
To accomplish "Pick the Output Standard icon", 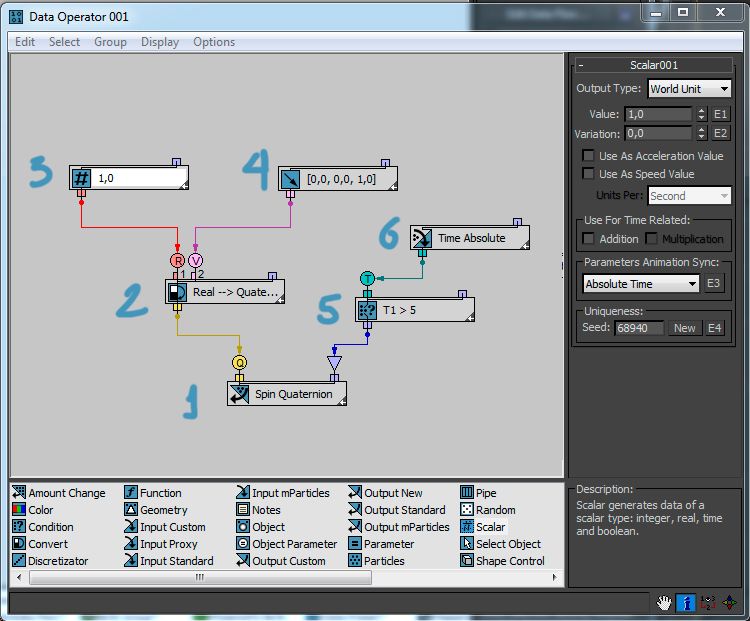I will (355, 510).
